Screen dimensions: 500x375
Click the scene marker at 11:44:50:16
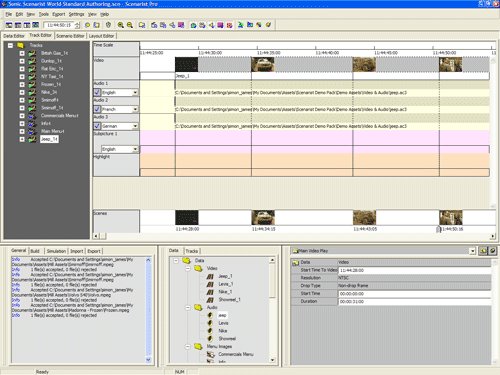tap(439, 229)
